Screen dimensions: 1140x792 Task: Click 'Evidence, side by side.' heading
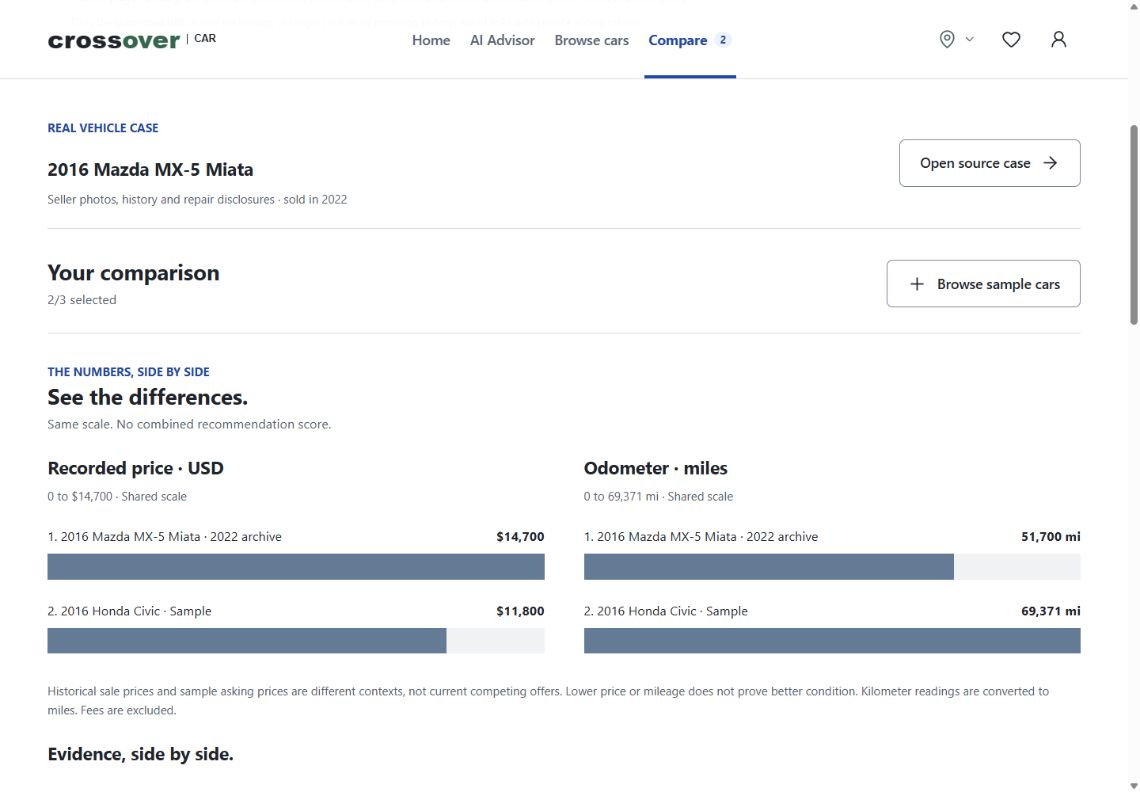click(x=140, y=754)
